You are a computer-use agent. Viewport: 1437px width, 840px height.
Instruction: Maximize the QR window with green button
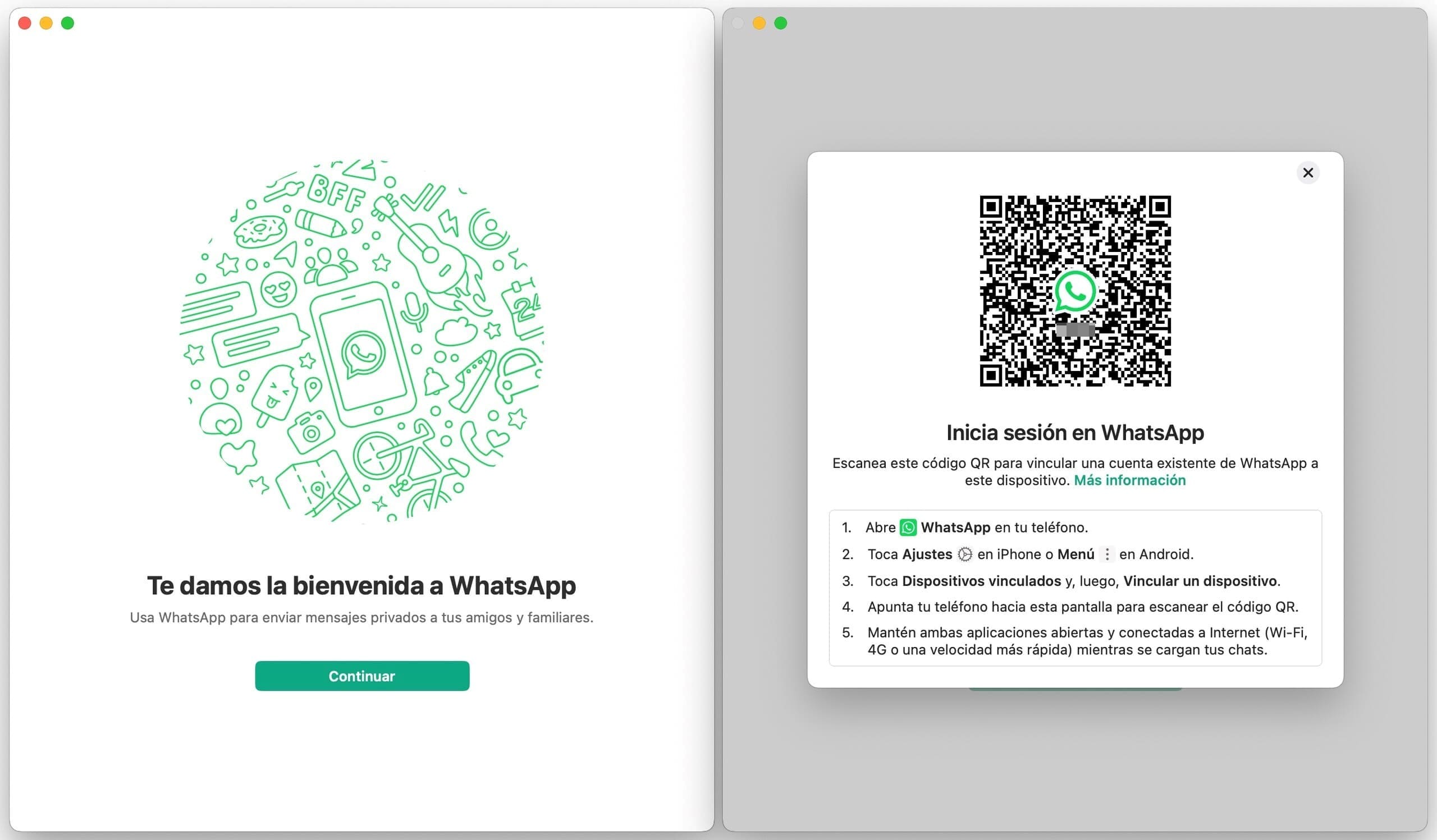[x=781, y=23]
